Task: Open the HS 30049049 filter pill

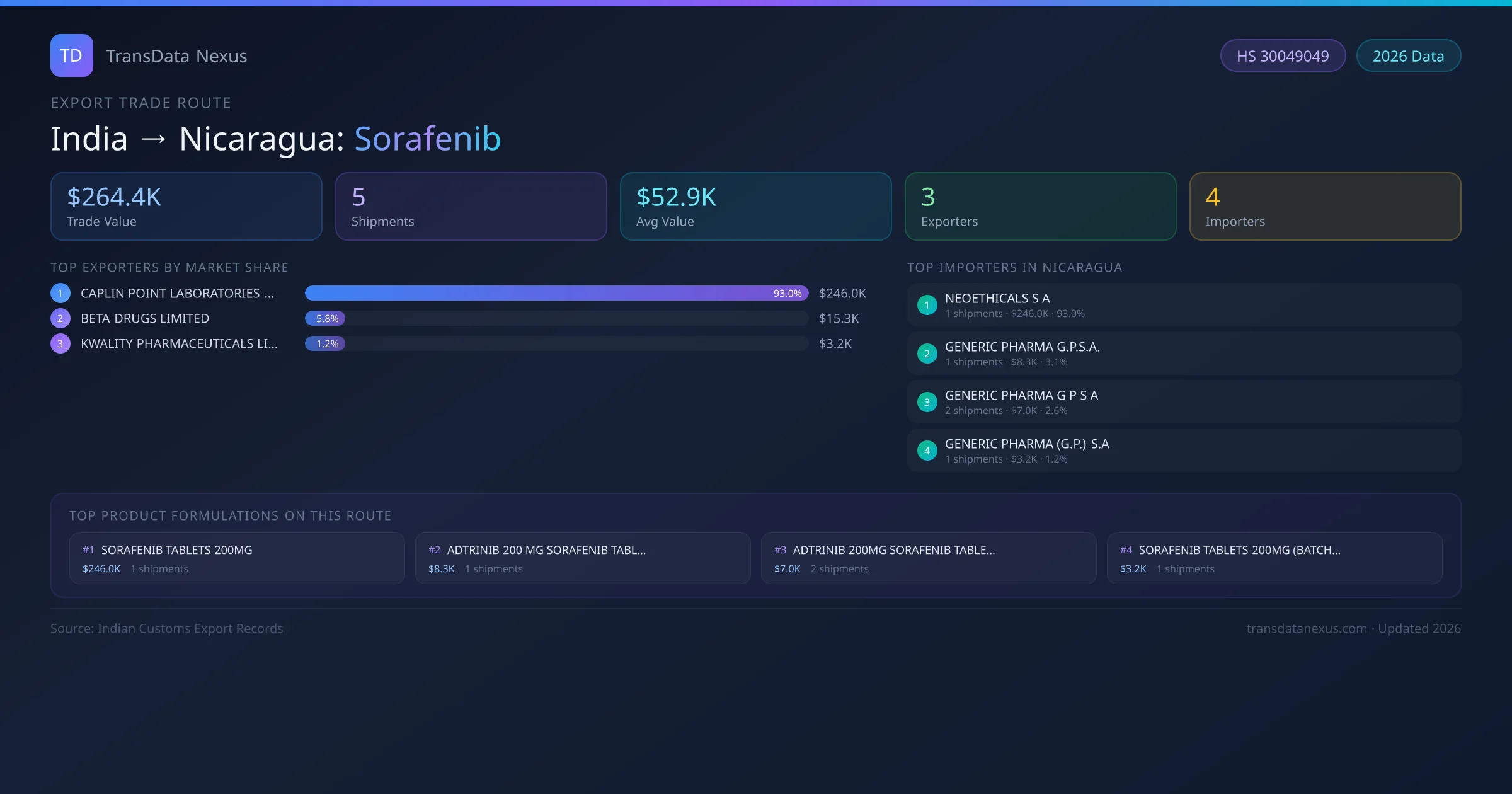Action: click(x=1283, y=55)
